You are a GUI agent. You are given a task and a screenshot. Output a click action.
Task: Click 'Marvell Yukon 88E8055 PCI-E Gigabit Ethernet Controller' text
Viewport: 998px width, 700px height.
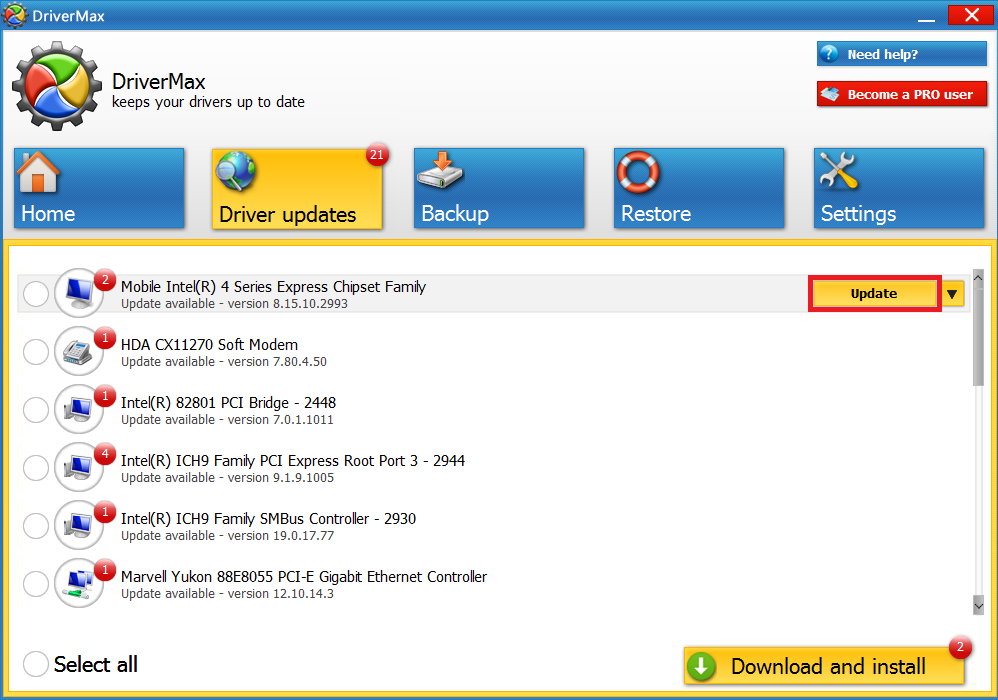(x=304, y=577)
